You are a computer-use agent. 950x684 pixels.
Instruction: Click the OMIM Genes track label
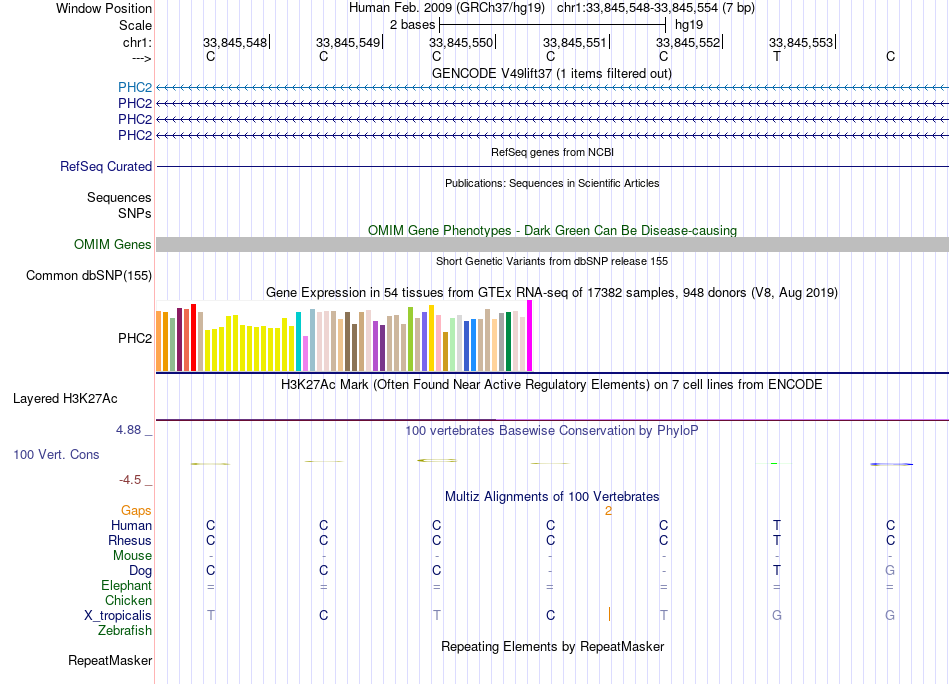click(x=112, y=244)
